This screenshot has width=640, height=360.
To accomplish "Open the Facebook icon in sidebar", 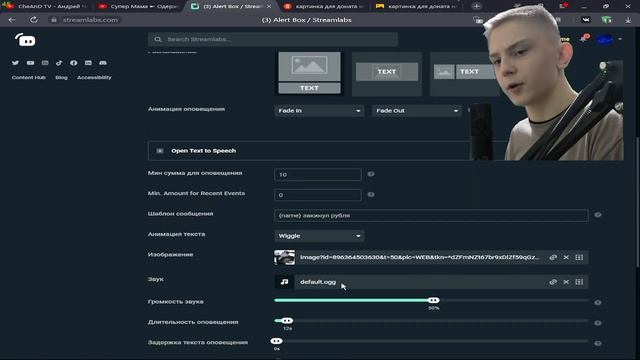I will tap(73, 63).
